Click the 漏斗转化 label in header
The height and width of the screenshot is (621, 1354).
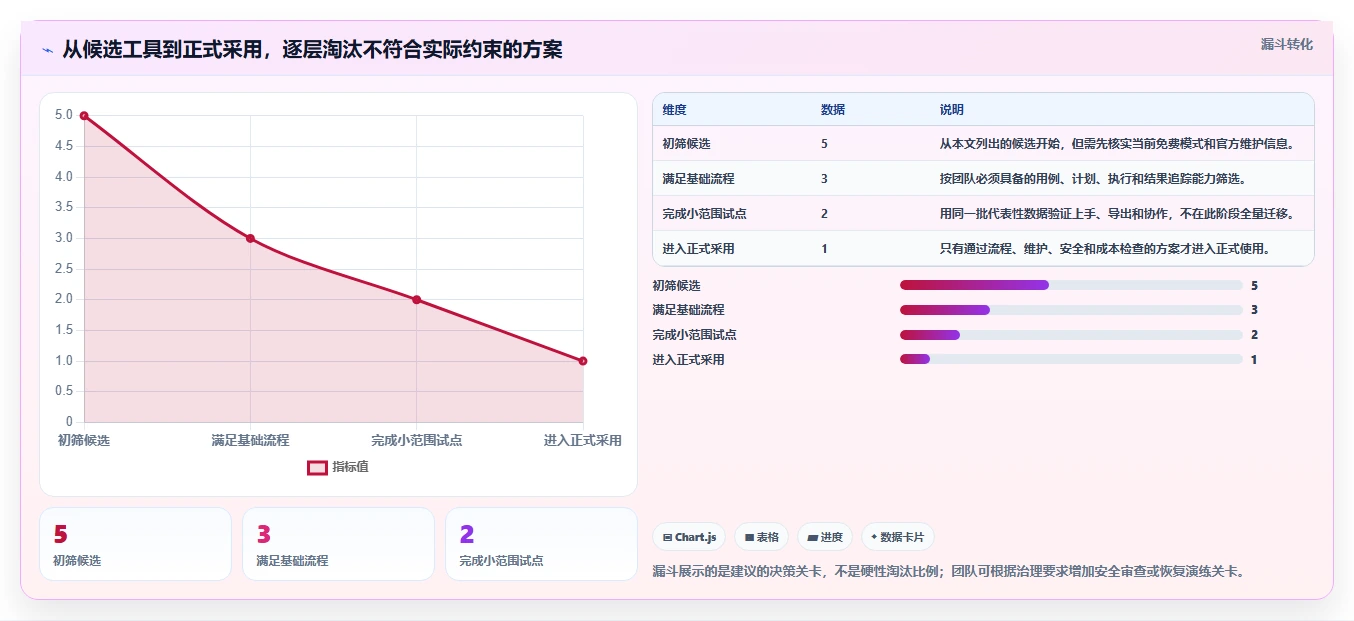coord(1286,44)
